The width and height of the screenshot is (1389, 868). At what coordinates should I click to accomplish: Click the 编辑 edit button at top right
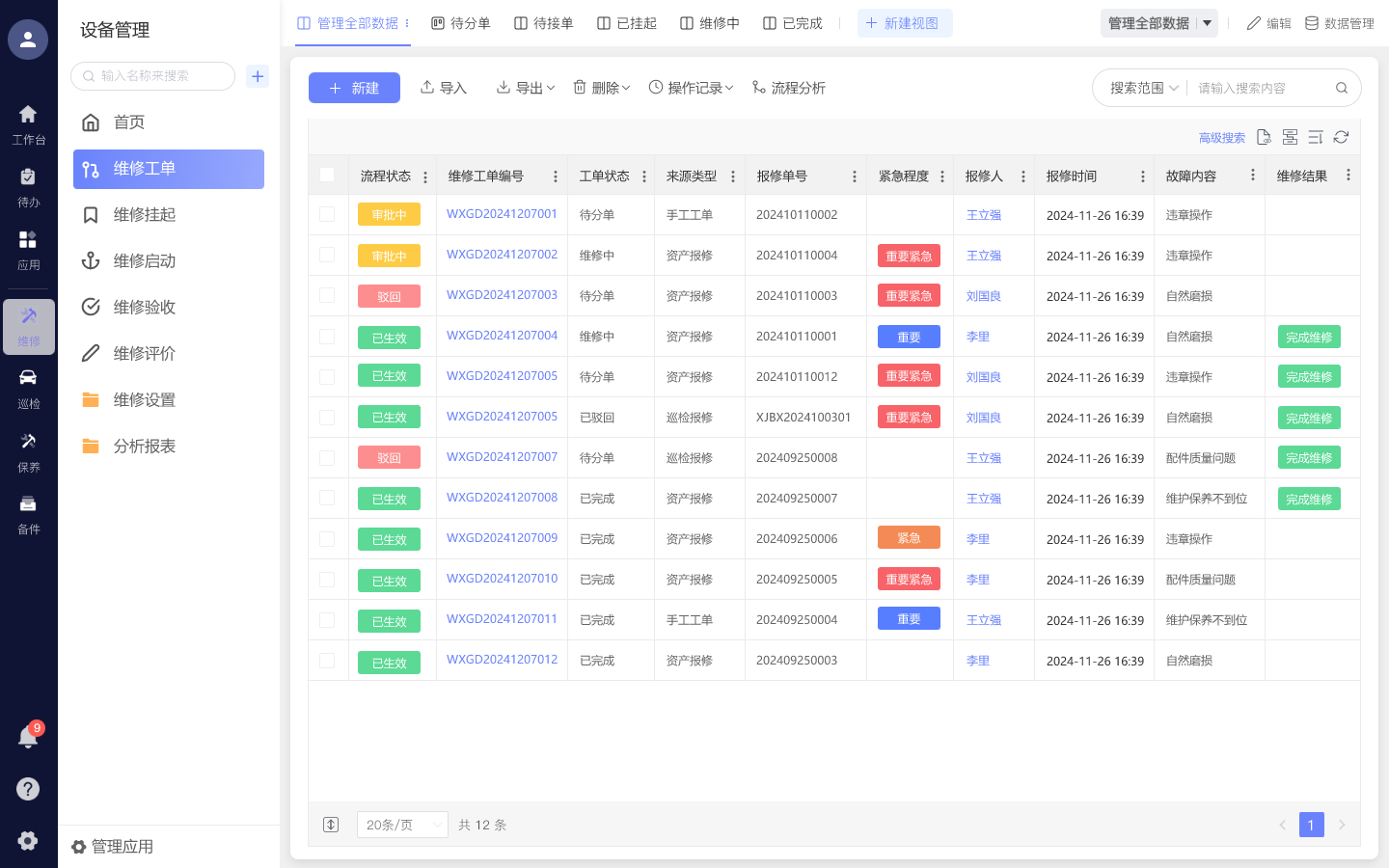click(1268, 23)
